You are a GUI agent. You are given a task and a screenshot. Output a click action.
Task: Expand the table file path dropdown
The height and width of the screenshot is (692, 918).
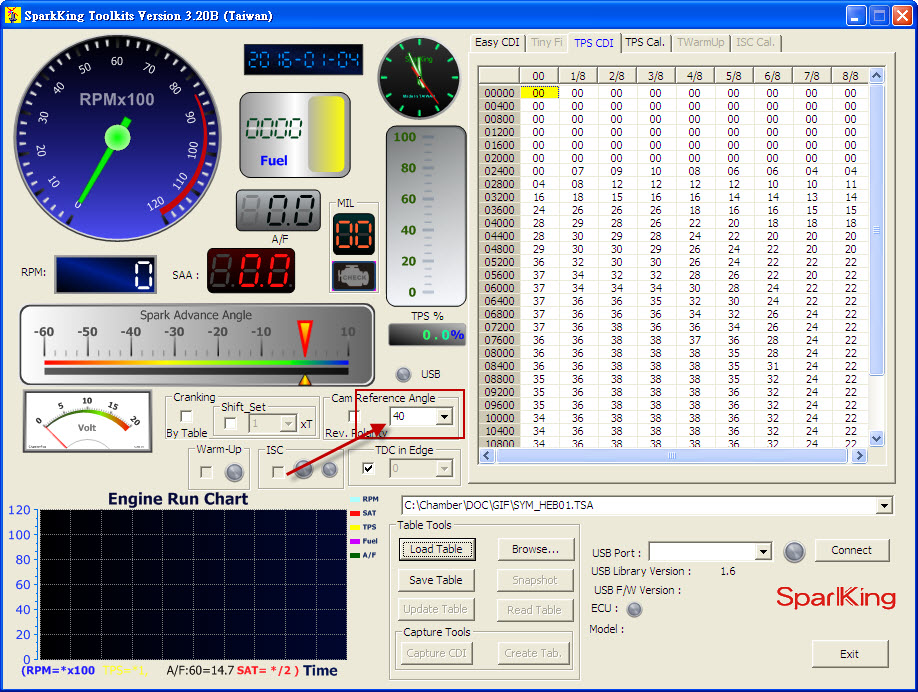[x=884, y=505]
